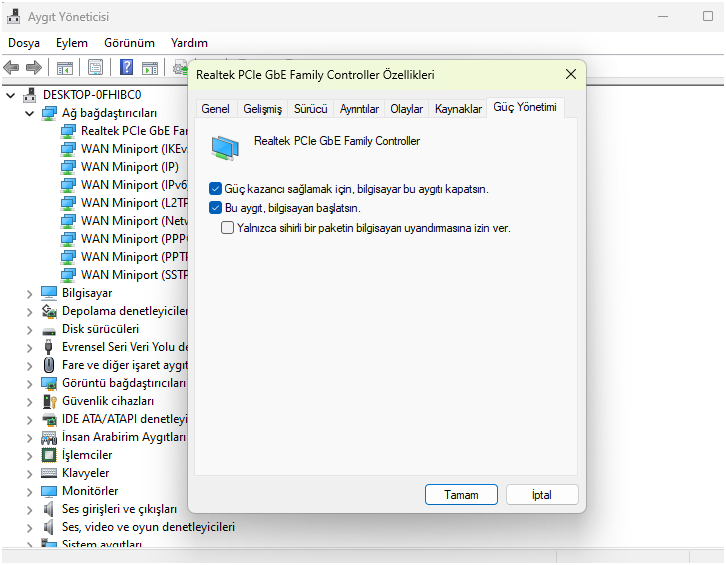The image size is (726, 565).
Task: Select the Güç Yönetimi tab
Action: (x=525, y=107)
